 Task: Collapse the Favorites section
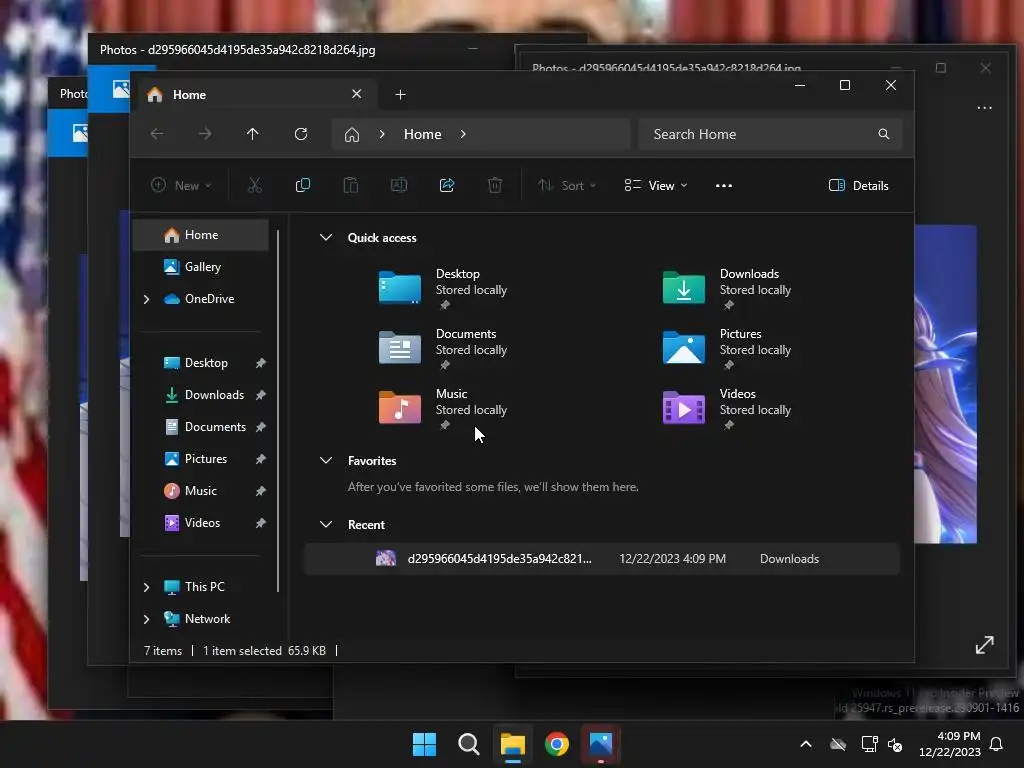[x=326, y=460]
